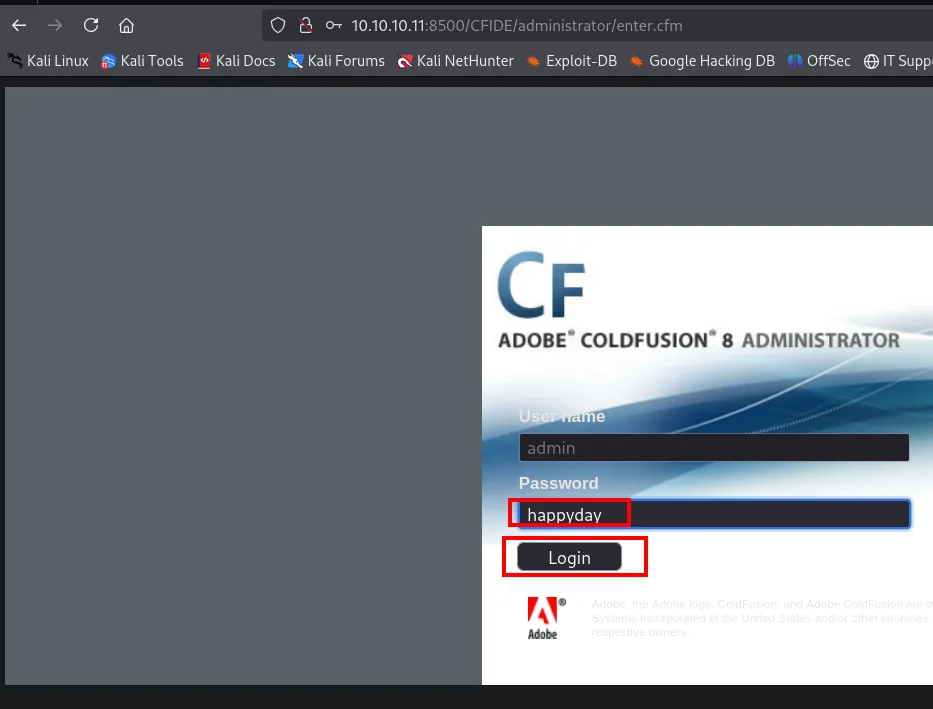Click the User name label text
This screenshot has width=933, height=709.
562,416
